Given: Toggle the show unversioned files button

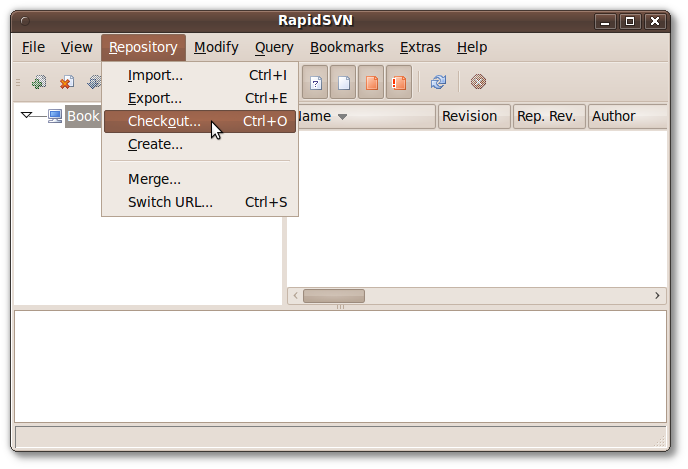Looking at the screenshot, I should [x=315, y=82].
